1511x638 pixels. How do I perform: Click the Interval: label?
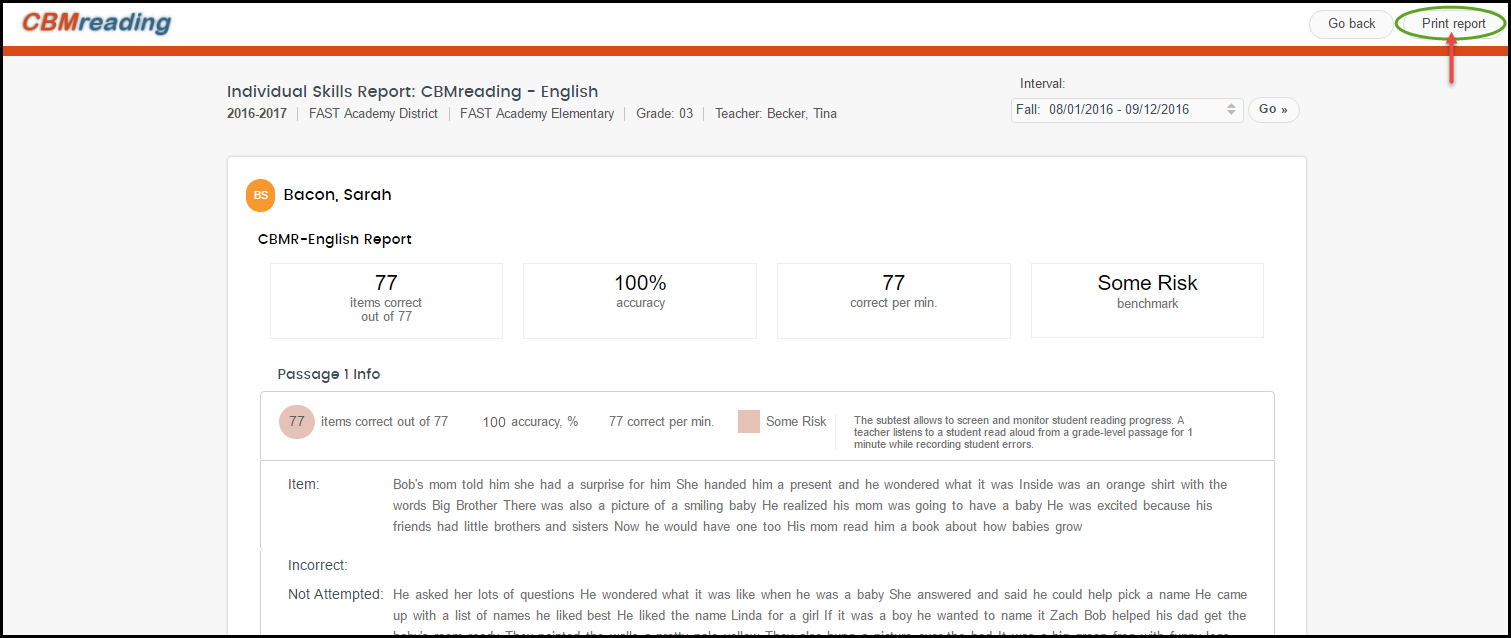1043,84
